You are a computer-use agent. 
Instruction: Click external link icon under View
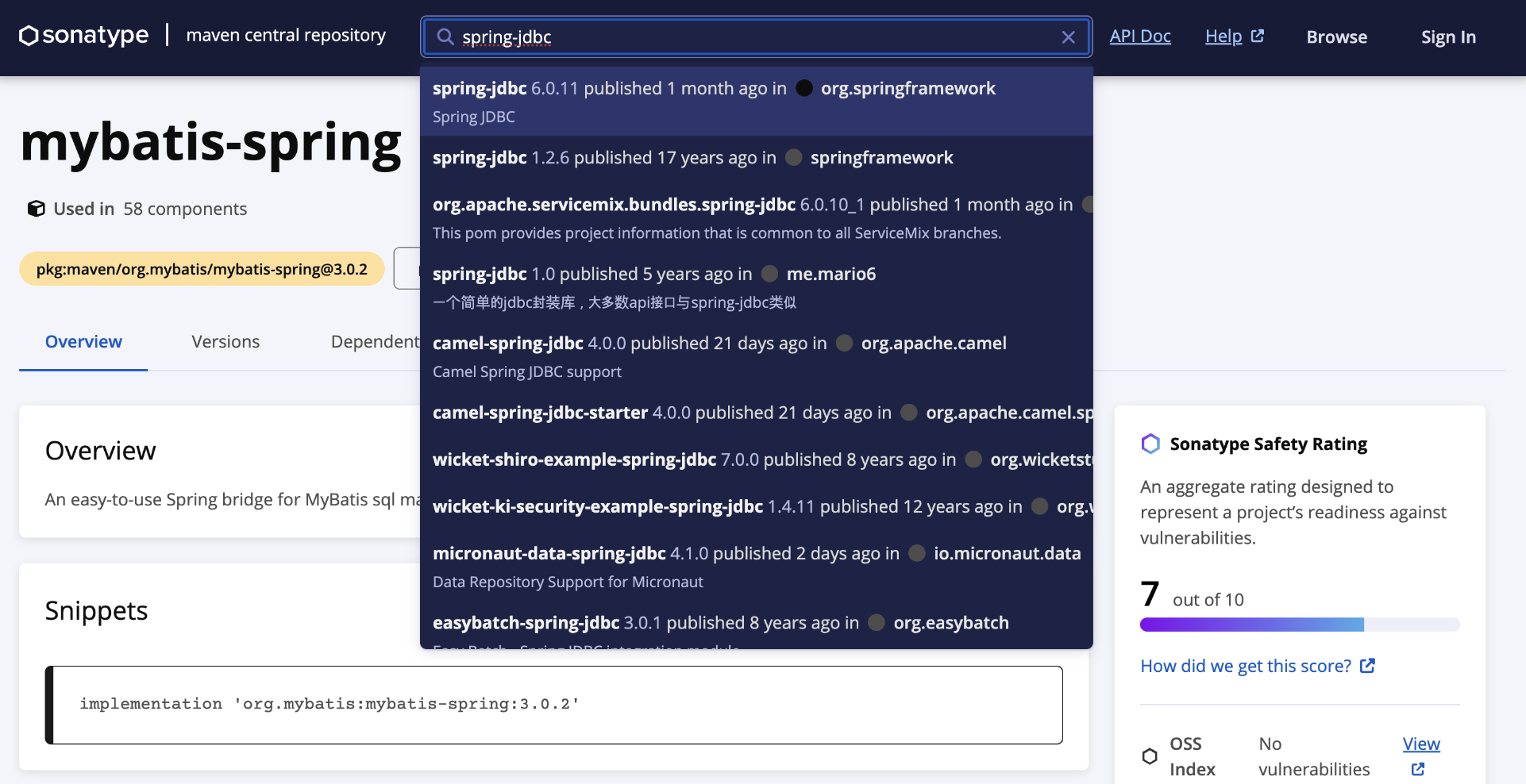[x=1418, y=769]
